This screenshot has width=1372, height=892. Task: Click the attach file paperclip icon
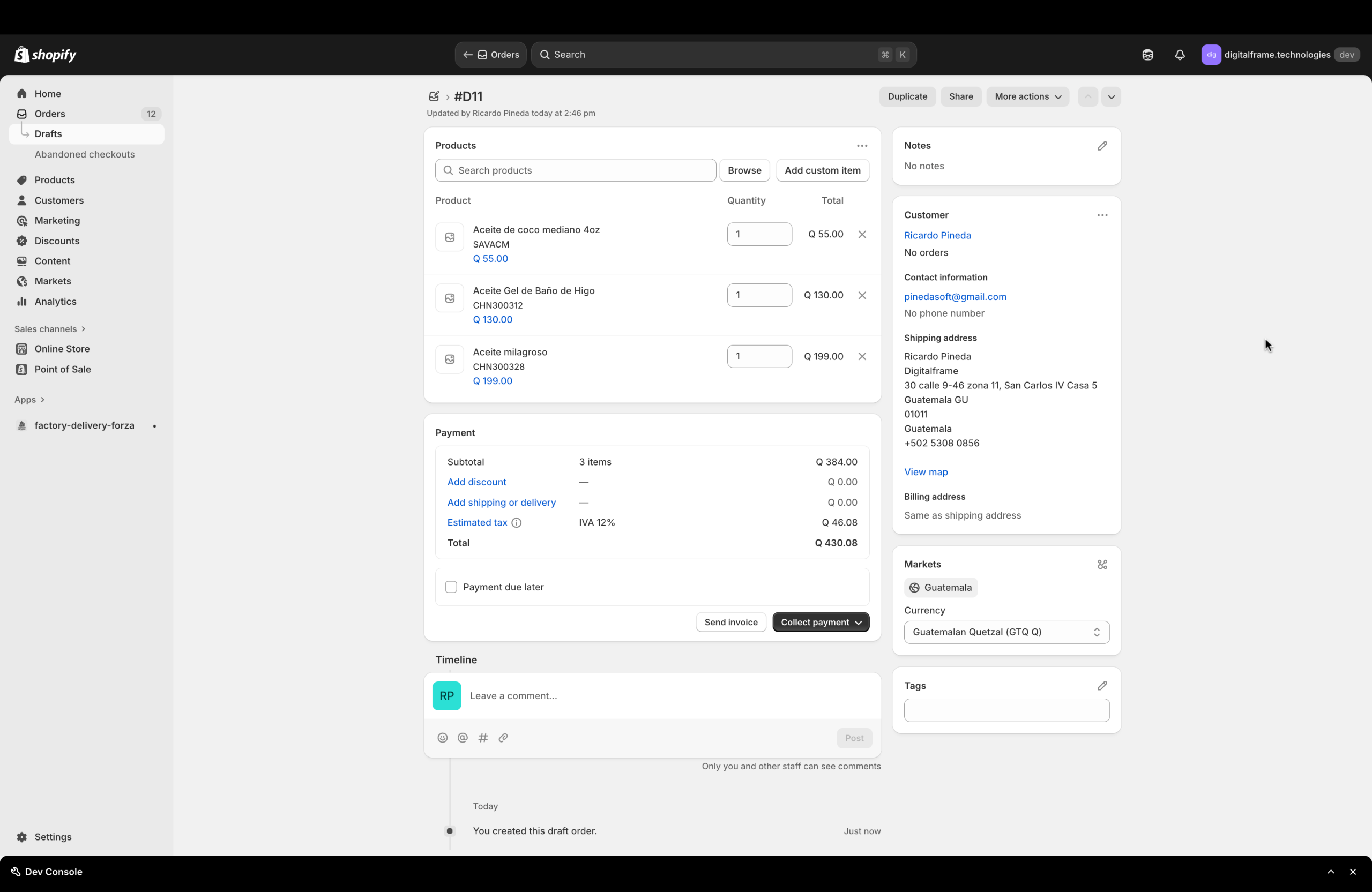click(503, 738)
